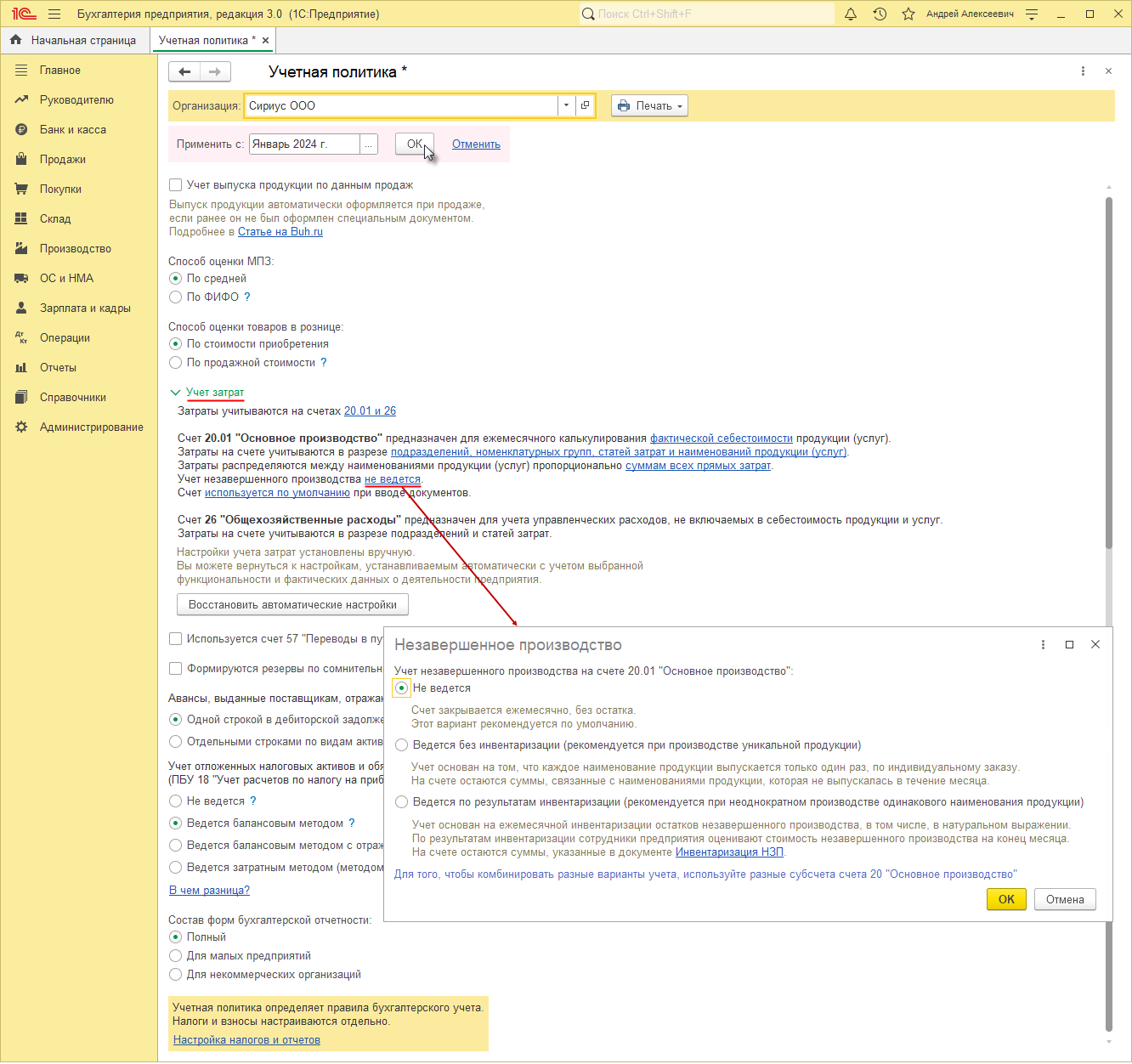Open Продажи section bag icon

[x=21, y=159]
